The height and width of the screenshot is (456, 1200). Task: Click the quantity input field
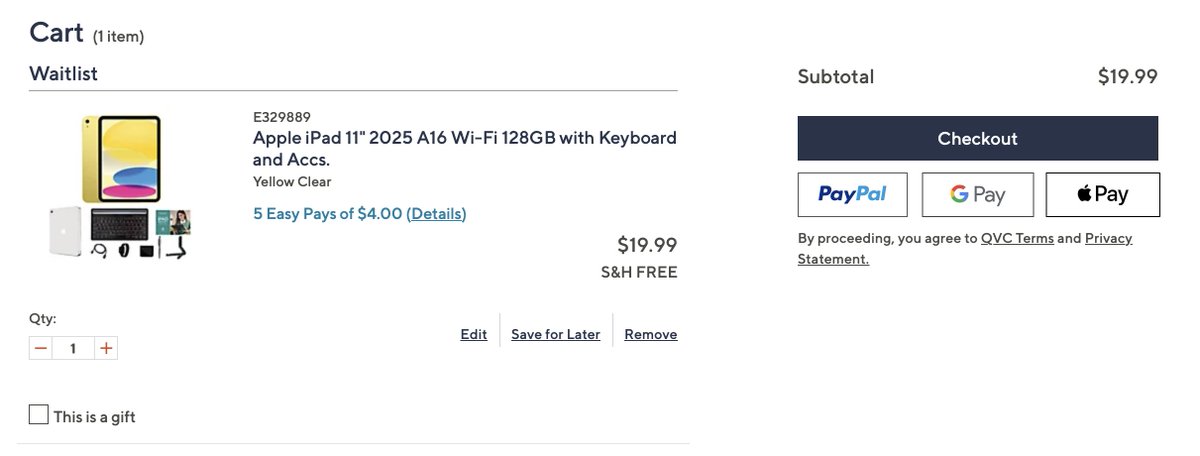coord(73,349)
